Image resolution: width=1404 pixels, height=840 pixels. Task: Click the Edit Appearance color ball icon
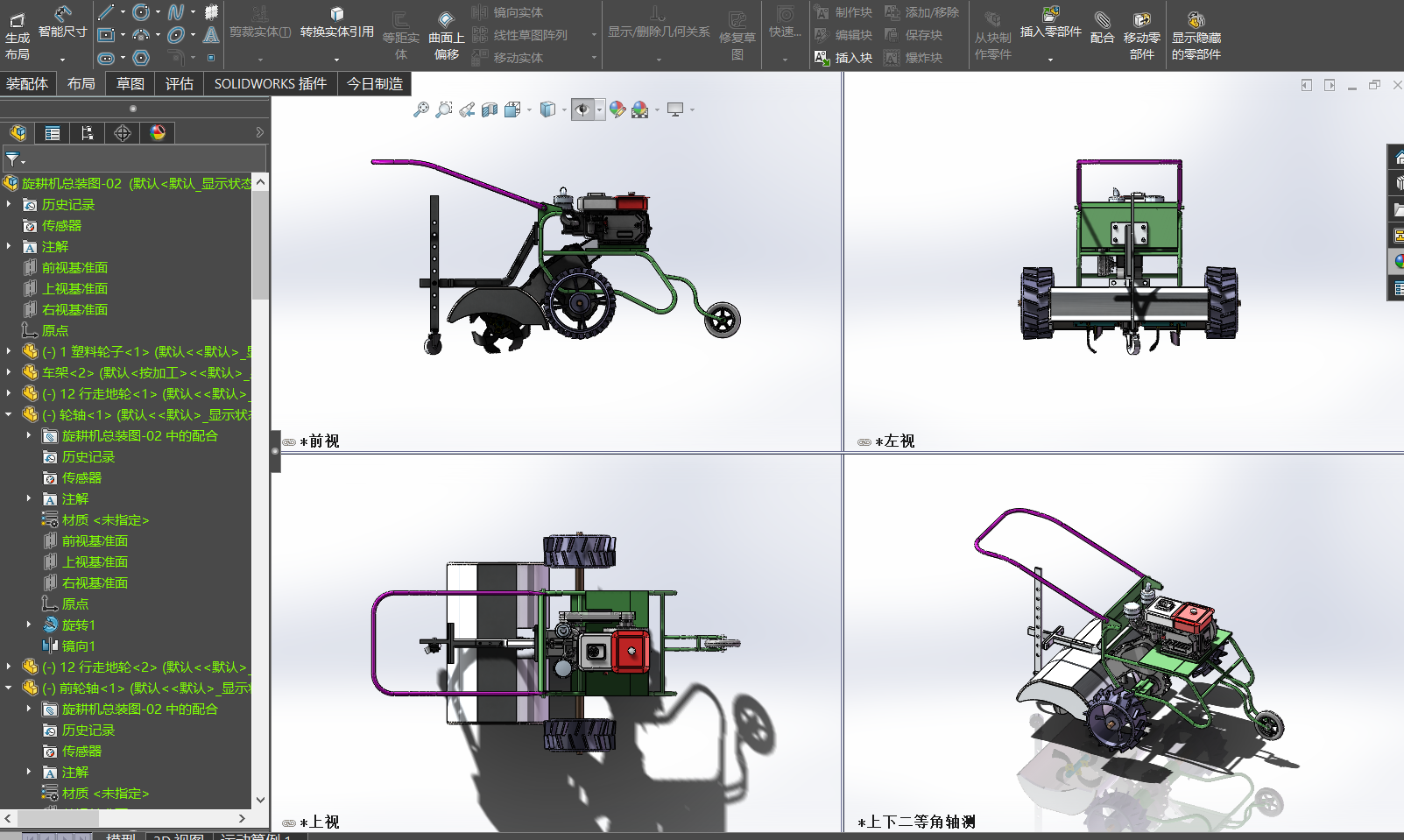[x=617, y=109]
